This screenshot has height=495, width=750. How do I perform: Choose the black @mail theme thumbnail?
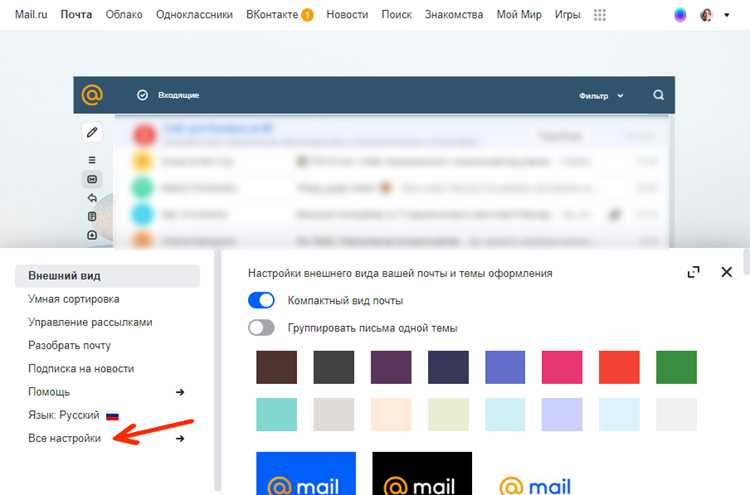click(422, 473)
